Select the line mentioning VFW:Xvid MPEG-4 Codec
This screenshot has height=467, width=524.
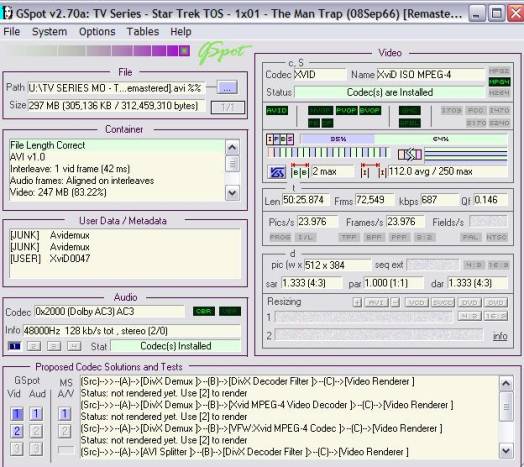pos(289,429)
